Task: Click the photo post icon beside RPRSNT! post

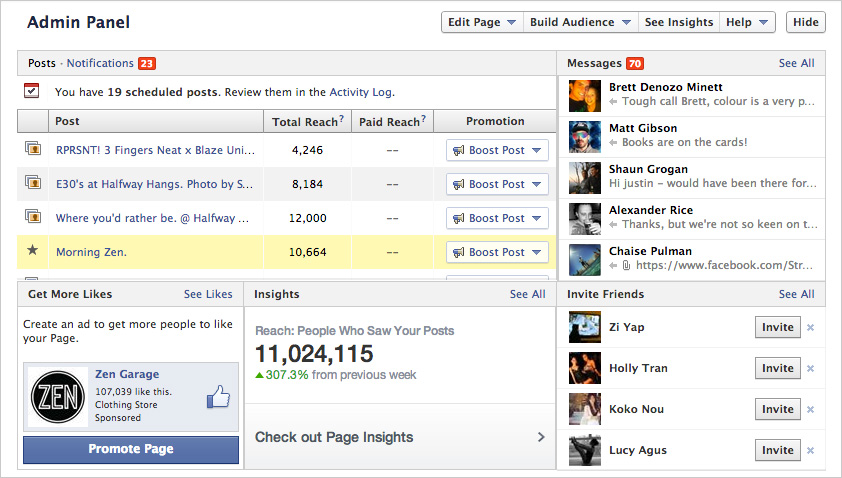Action: coord(32,150)
